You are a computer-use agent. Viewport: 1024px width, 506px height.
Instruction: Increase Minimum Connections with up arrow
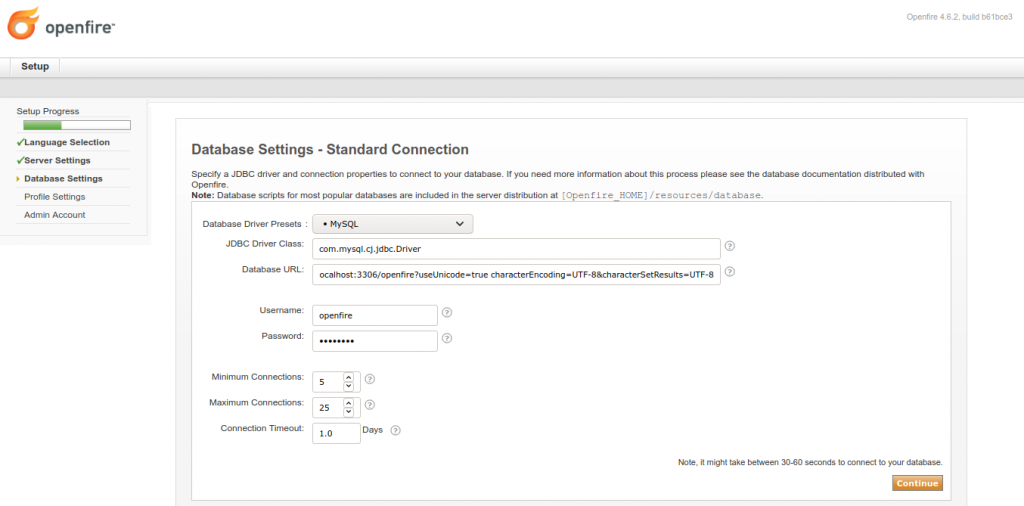click(x=348, y=377)
